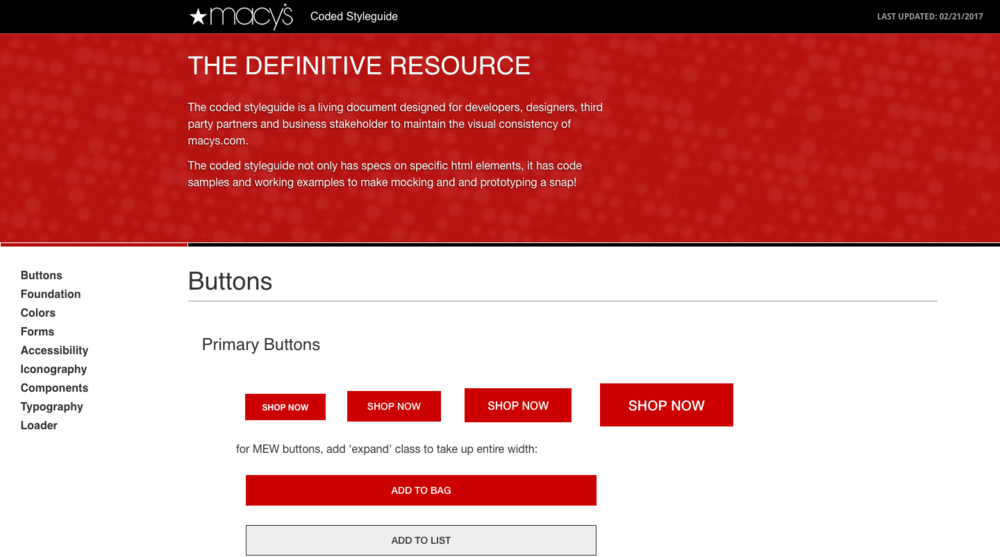Image resolution: width=1000 pixels, height=557 pixels.
Task: Click the third SHOP NOW button
Action: click(x=518, y=405)
